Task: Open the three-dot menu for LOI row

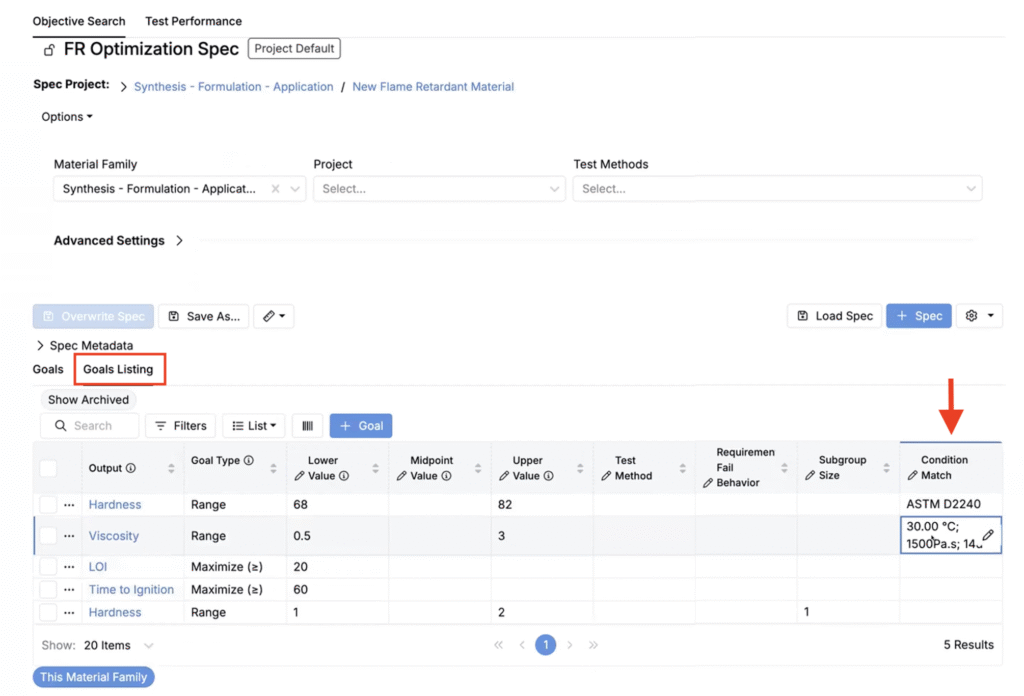Action: pyautogui.click(x=69, y=567)
